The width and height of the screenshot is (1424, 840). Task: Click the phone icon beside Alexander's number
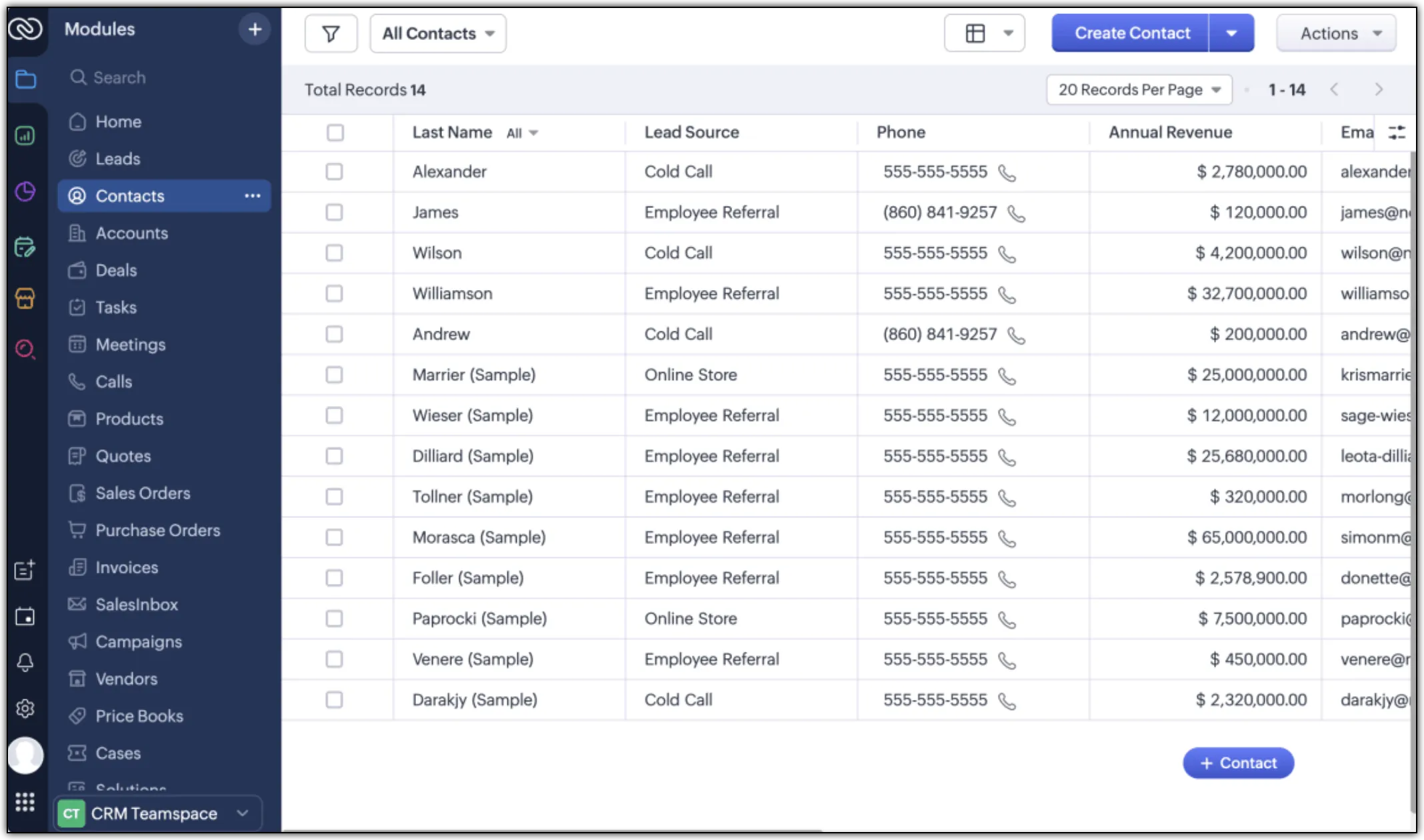[1008, 173]
